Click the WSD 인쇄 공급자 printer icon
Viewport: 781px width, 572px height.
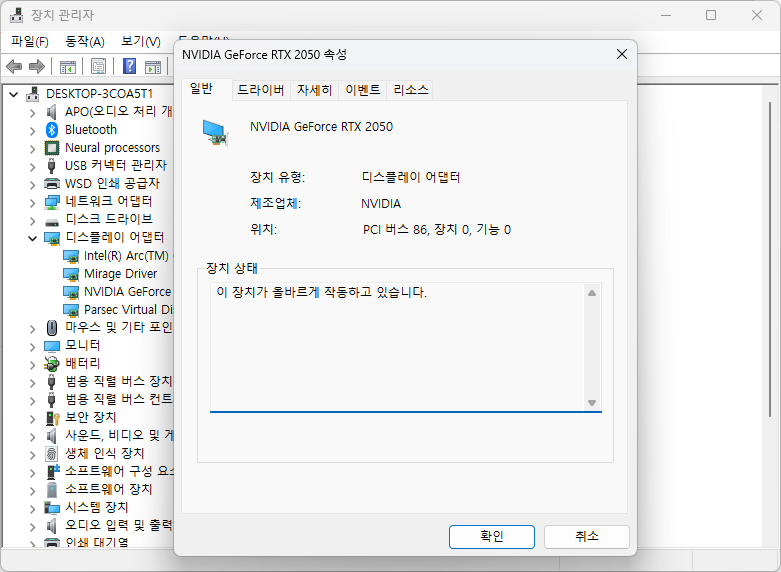[52, 183]
